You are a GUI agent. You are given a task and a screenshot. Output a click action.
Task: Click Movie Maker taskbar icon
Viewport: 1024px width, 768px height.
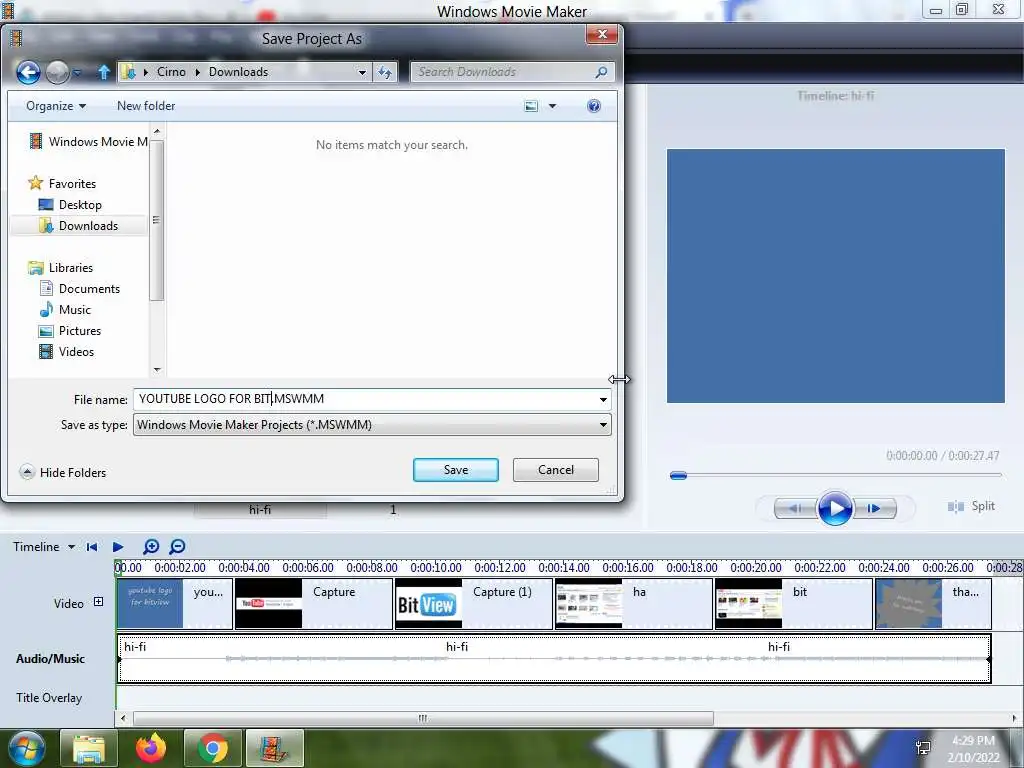274,748
